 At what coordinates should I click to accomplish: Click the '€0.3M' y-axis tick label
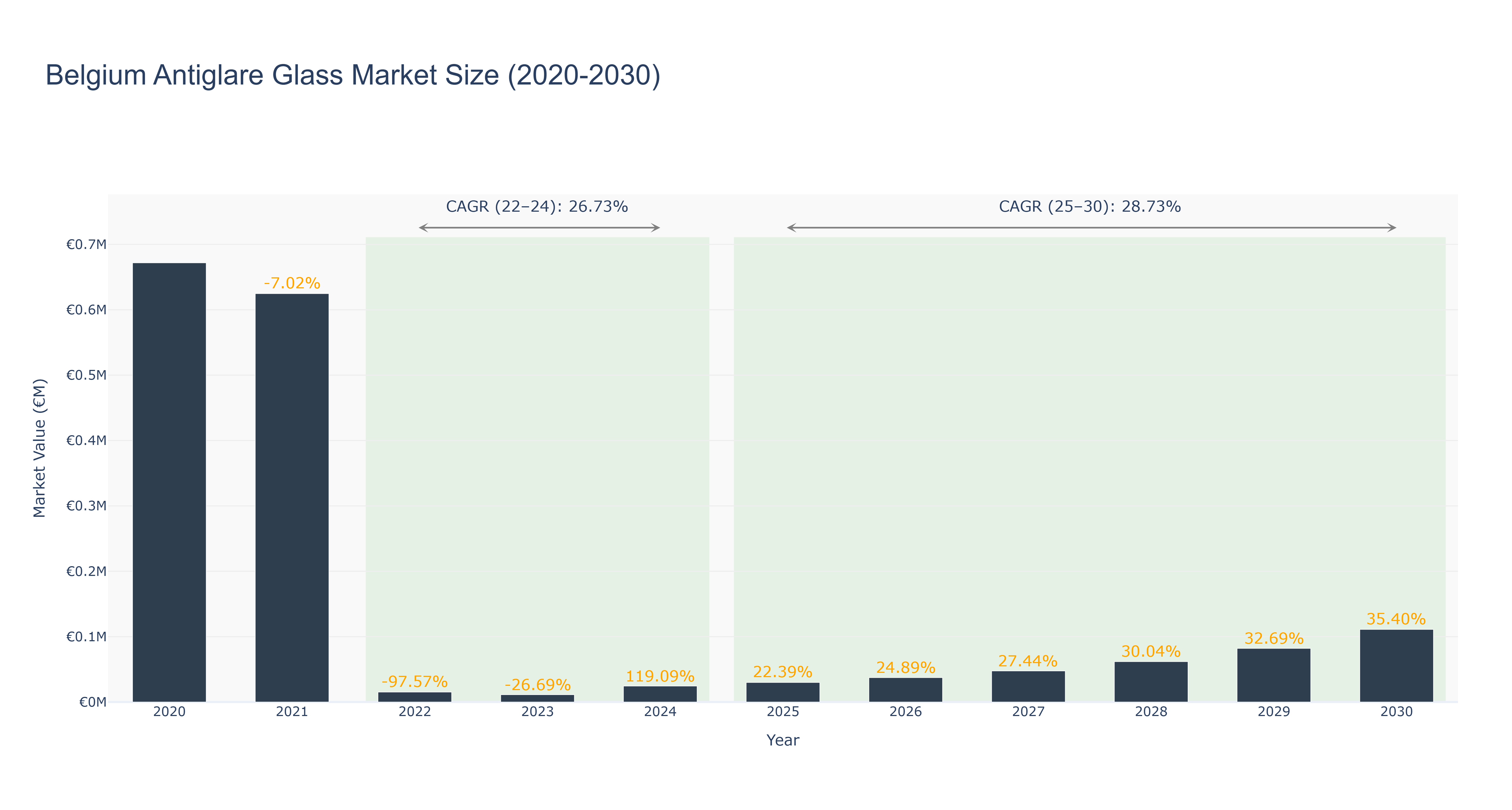pyautogui.click(x=86, y=506)
